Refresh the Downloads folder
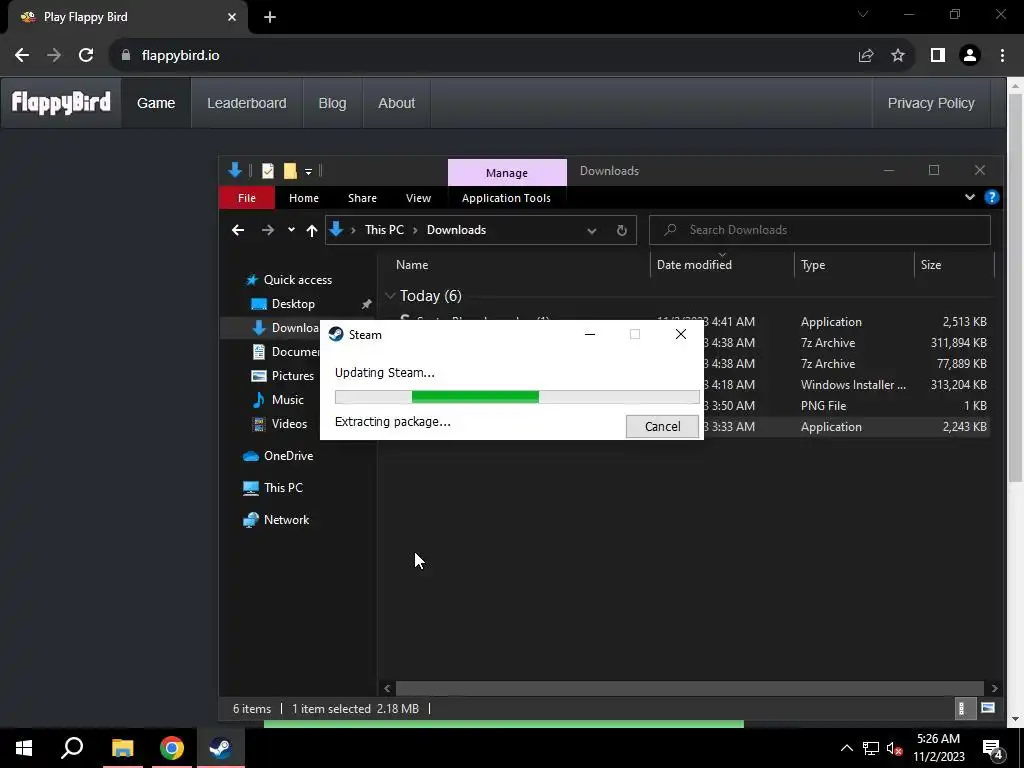 (x=622, y=231)
